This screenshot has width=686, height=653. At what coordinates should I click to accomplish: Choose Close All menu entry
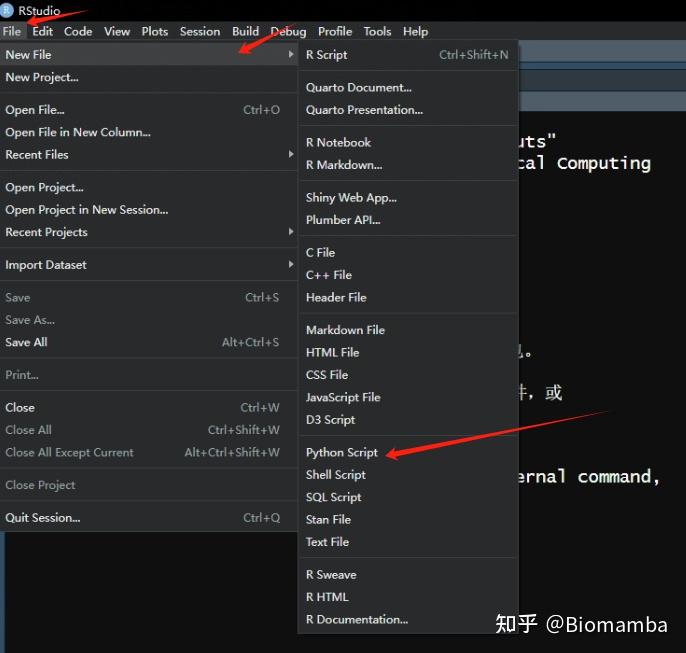click(x=149, y=430)
